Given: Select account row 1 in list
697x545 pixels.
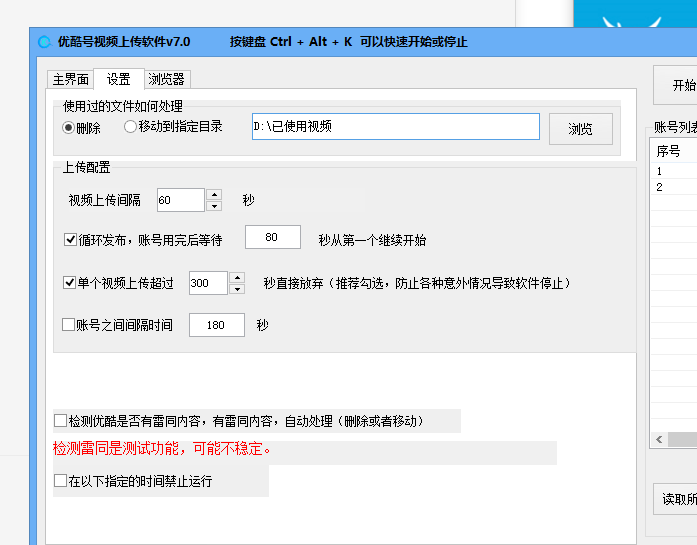Looking at the screenshot, I should click(674, 171).
